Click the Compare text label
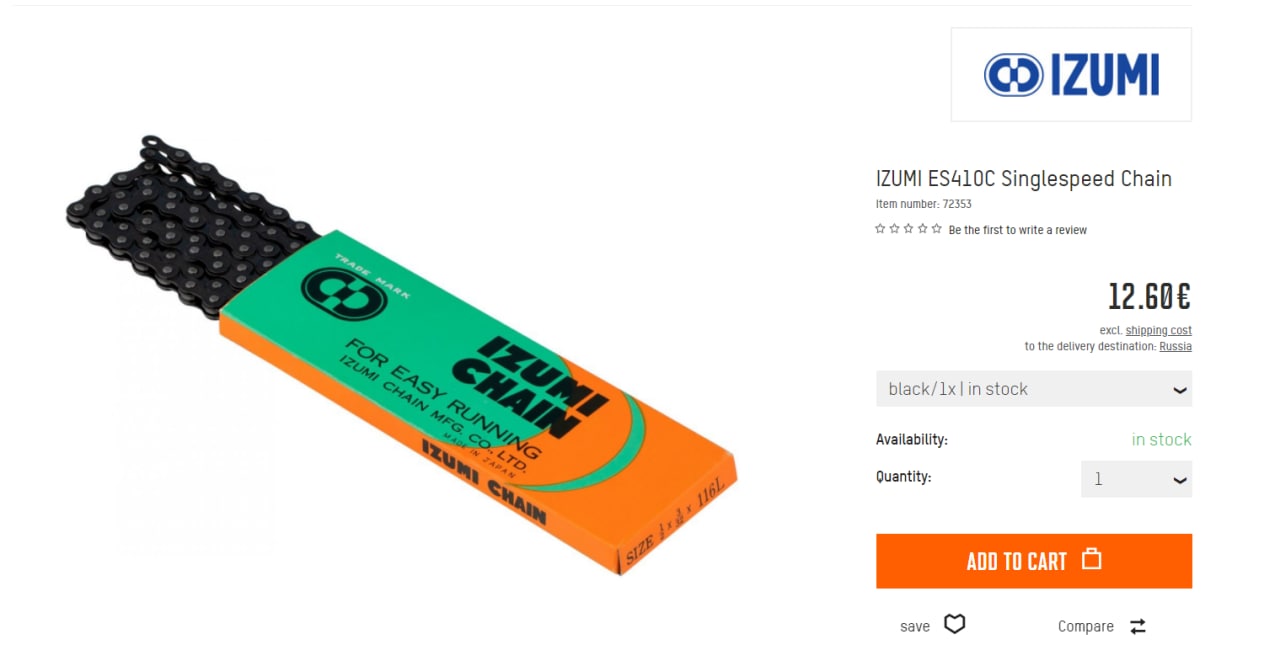 [1085, 626]
